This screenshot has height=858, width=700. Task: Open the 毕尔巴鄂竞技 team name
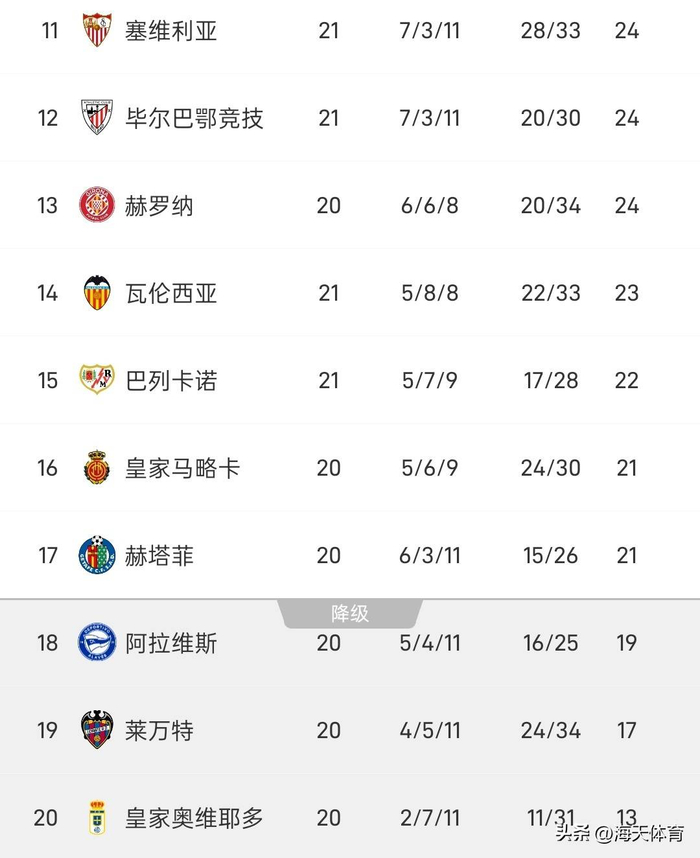[x=194, y=118]
